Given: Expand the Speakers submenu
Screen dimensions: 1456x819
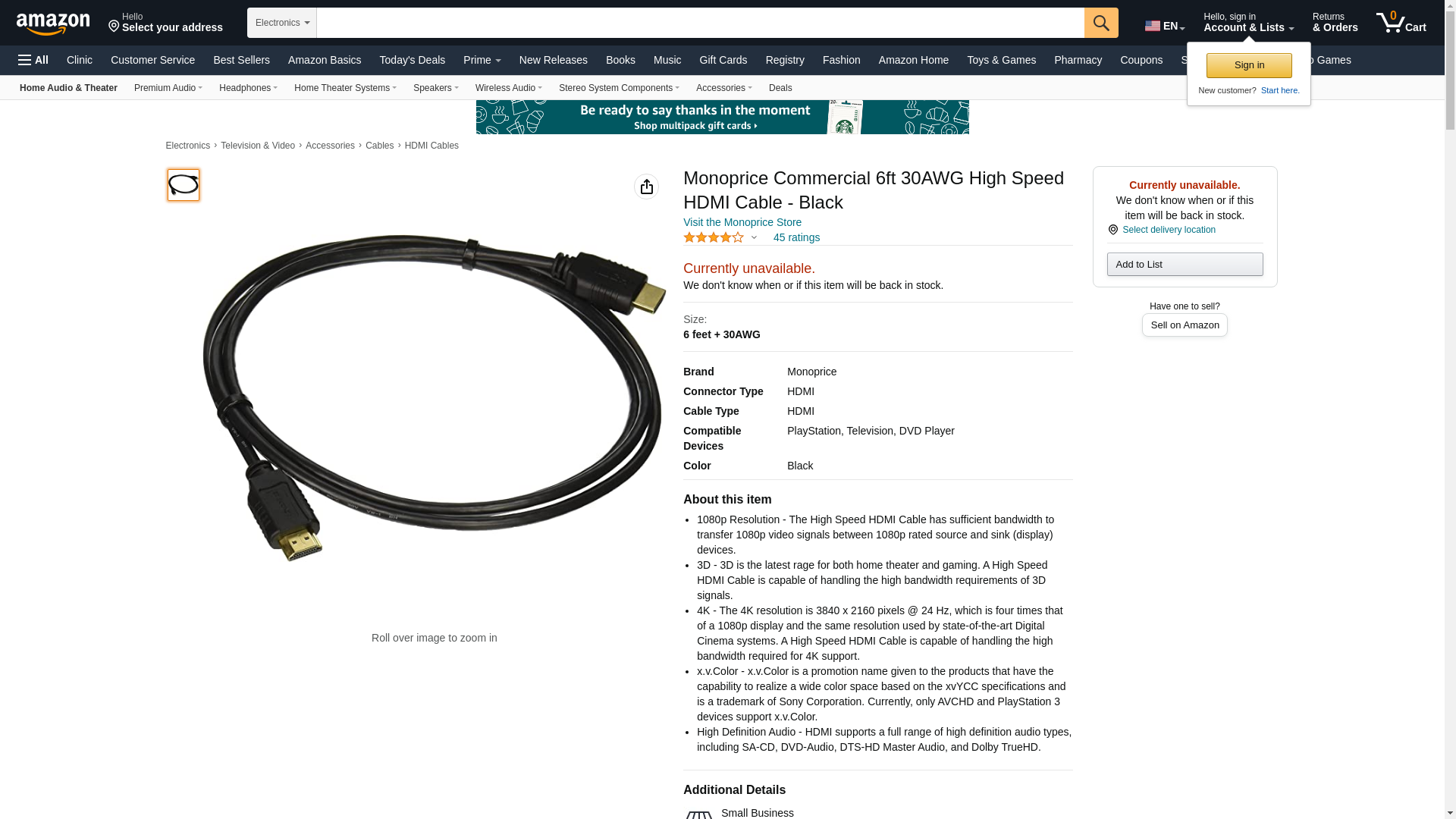Looking at the screenshot, I should [436, 88].
